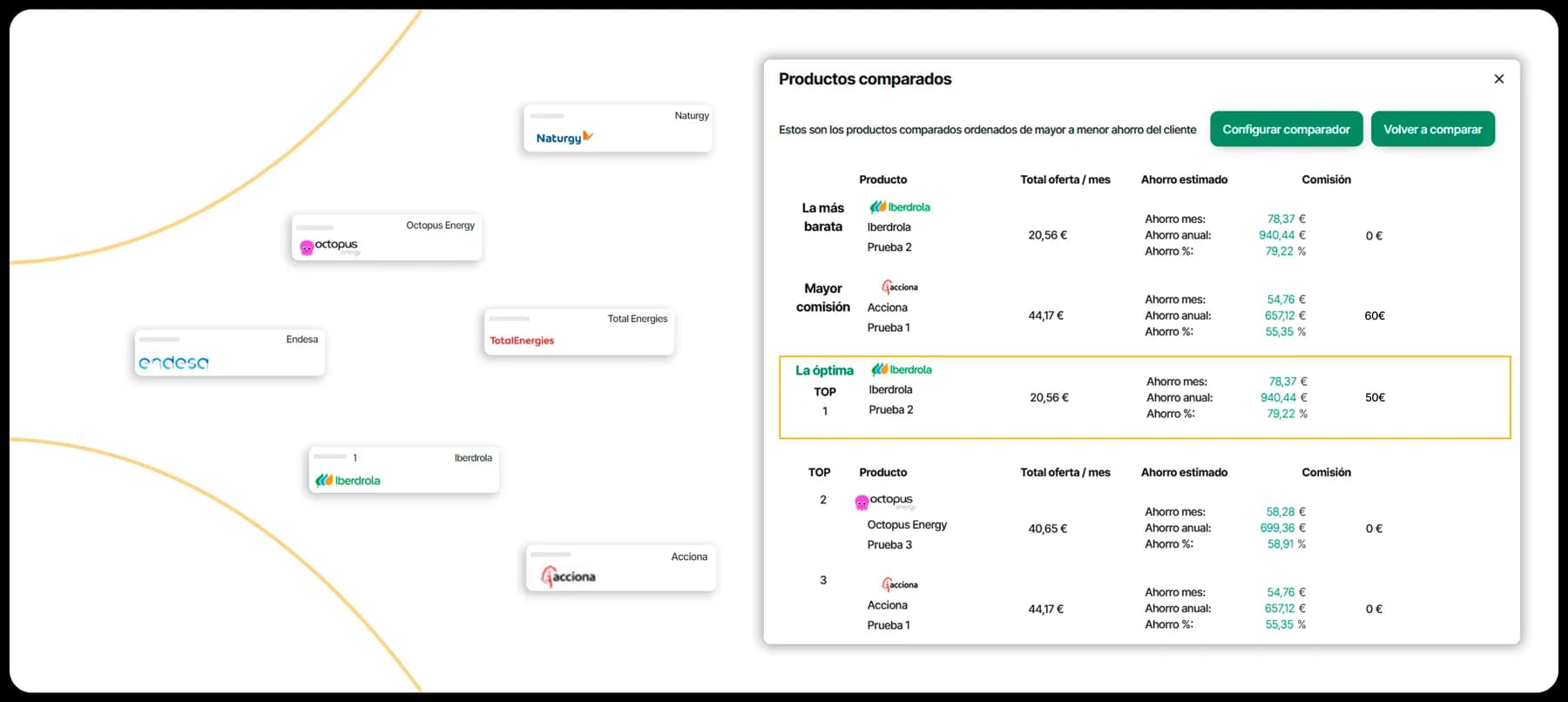Click the Volver a comparar button
The width and height of the screenshot is (1568, 702).
tap(1432, 129)
